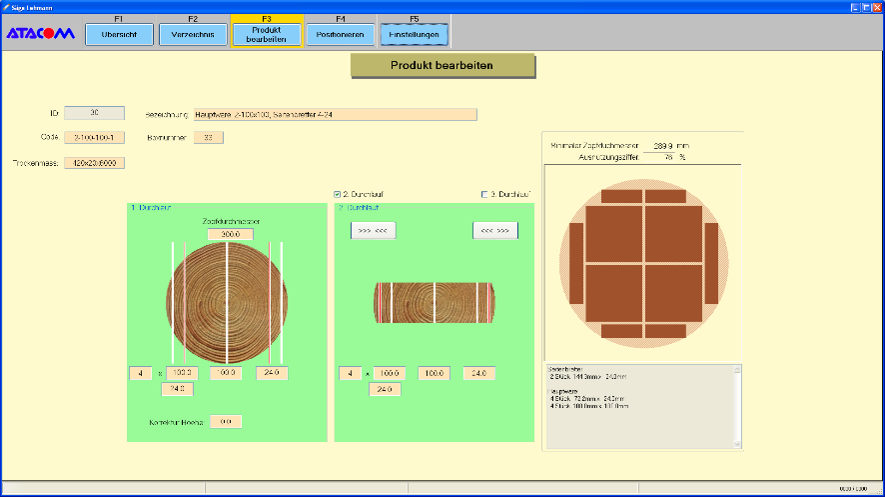Select the Produkt bearbeiten tab (F3)

tap(266, 34)
